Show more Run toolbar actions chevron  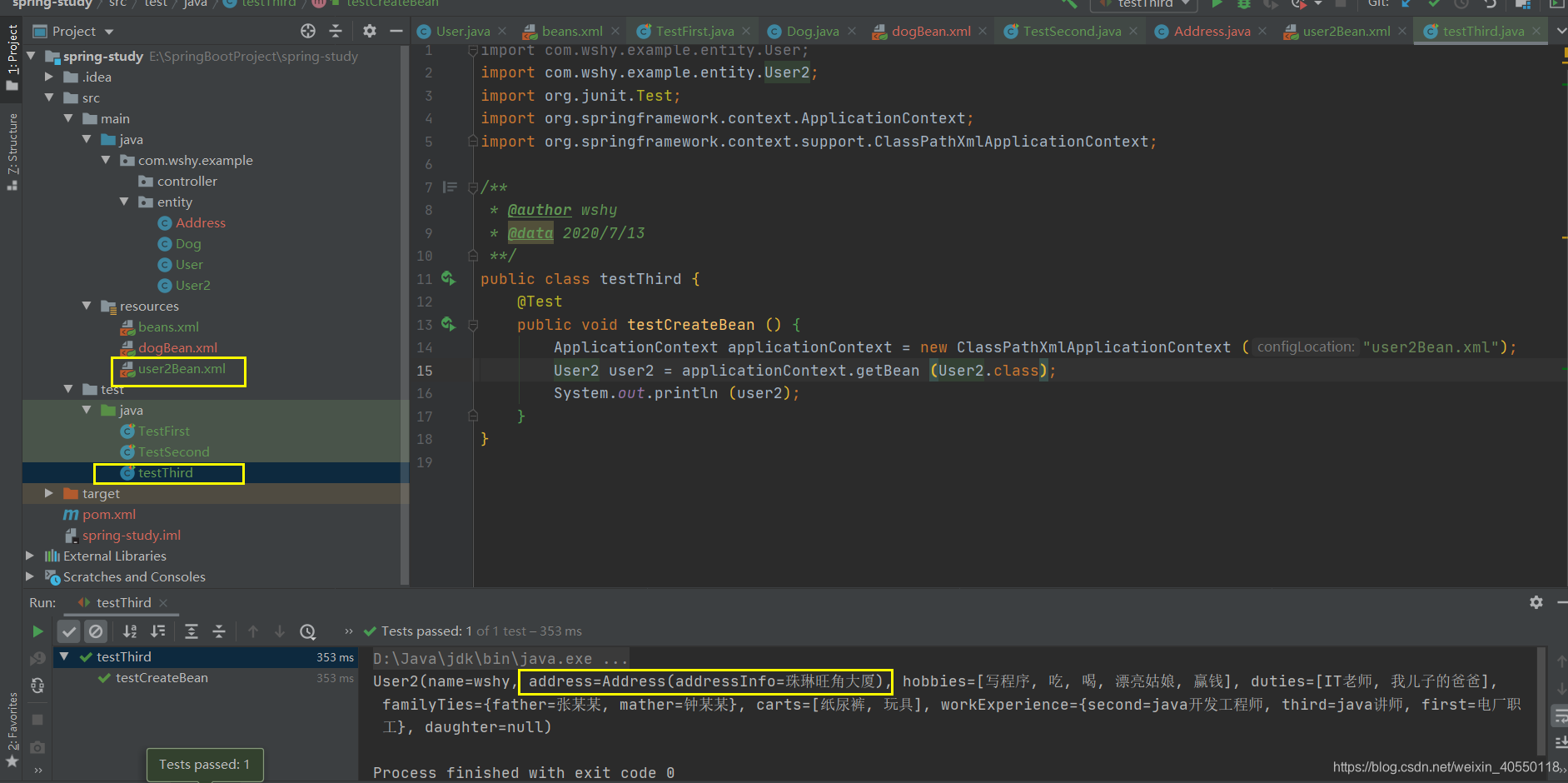click(349, 631)
